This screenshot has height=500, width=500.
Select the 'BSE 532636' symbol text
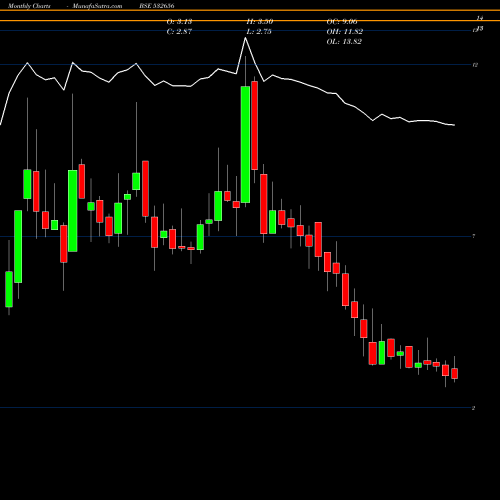coord(157,6)
